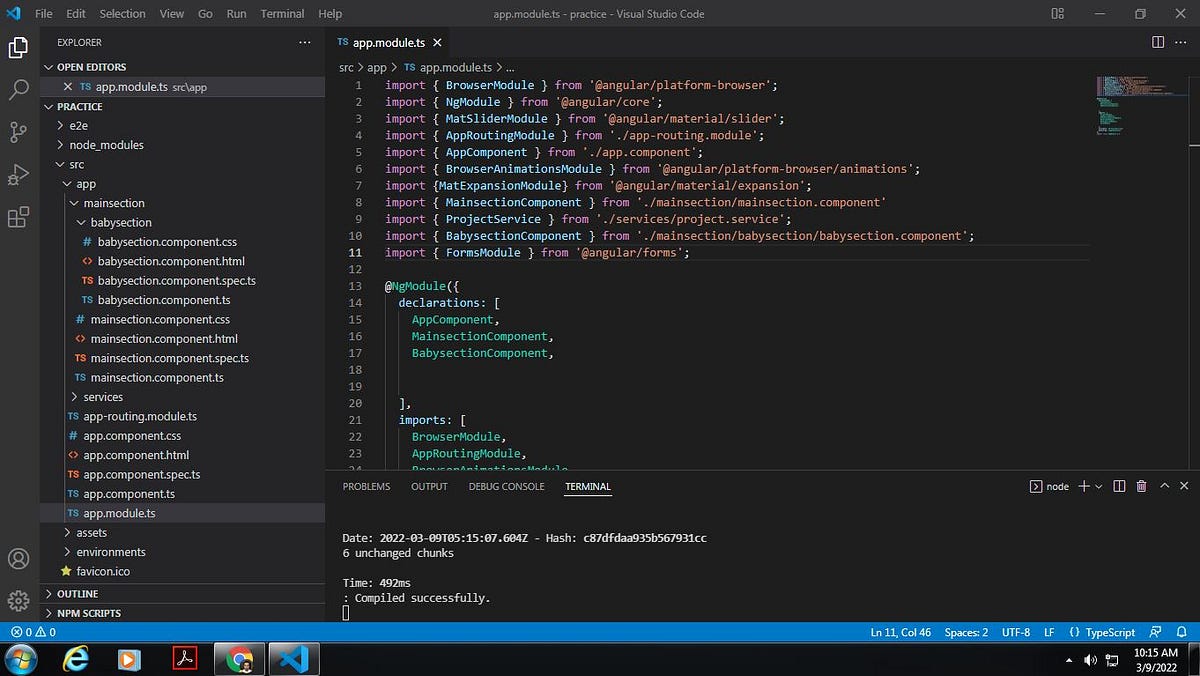Open the Search view in activity bar
1200x676 pixels.
coord(18,90)
